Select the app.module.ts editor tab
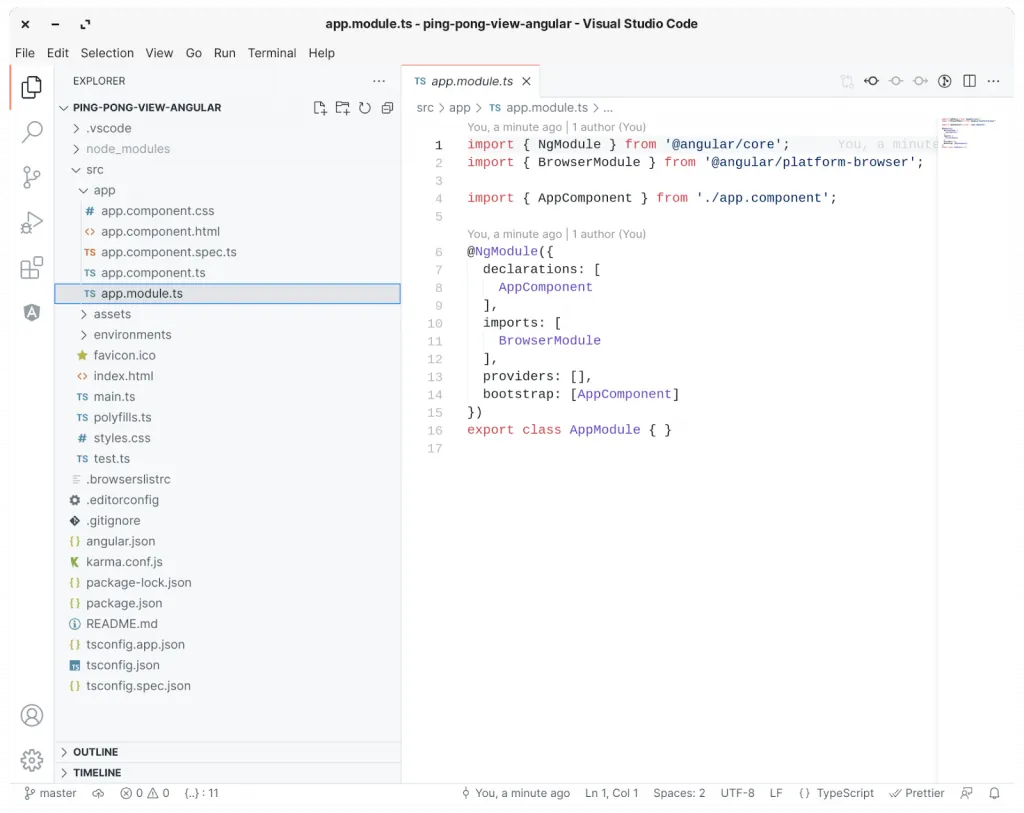1024x813 pixels. (470, 81)
